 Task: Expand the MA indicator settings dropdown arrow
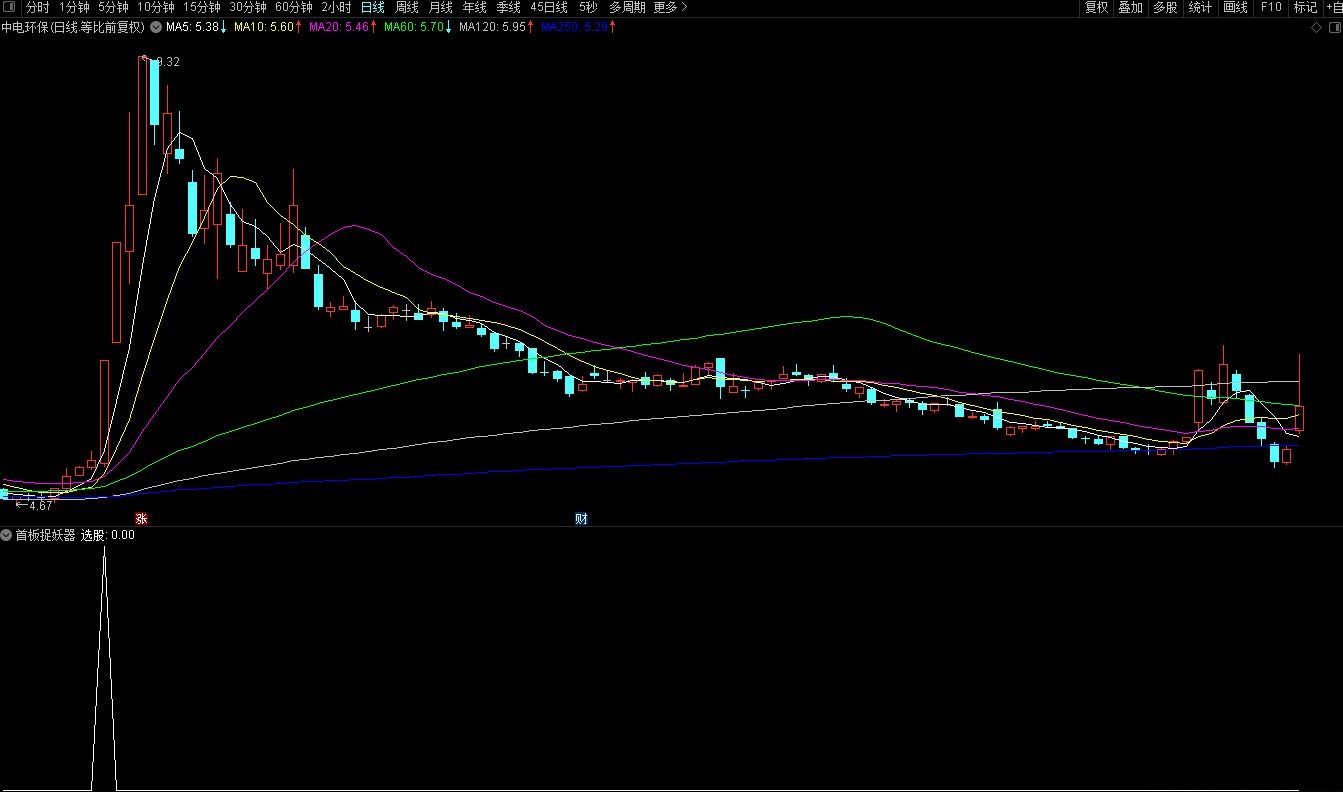[x=156, y=28]
